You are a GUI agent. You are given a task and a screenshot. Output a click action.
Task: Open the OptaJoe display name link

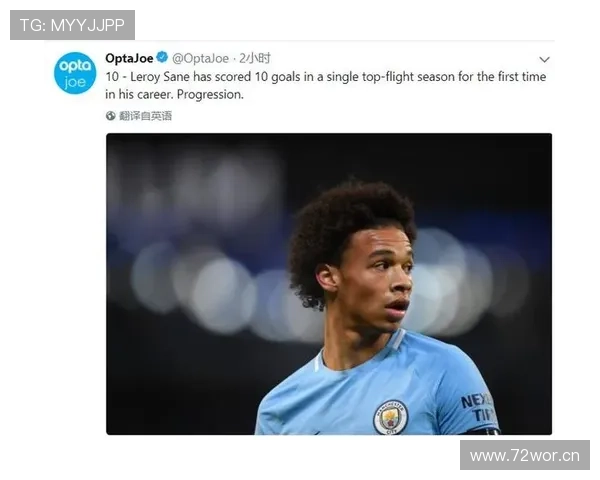[x=129, y=58]
